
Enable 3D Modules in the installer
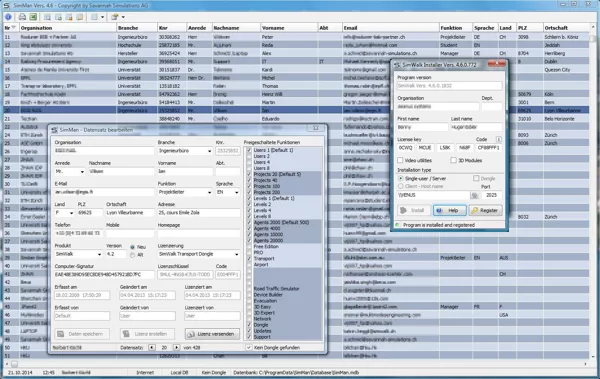click(x=453, y=160)
